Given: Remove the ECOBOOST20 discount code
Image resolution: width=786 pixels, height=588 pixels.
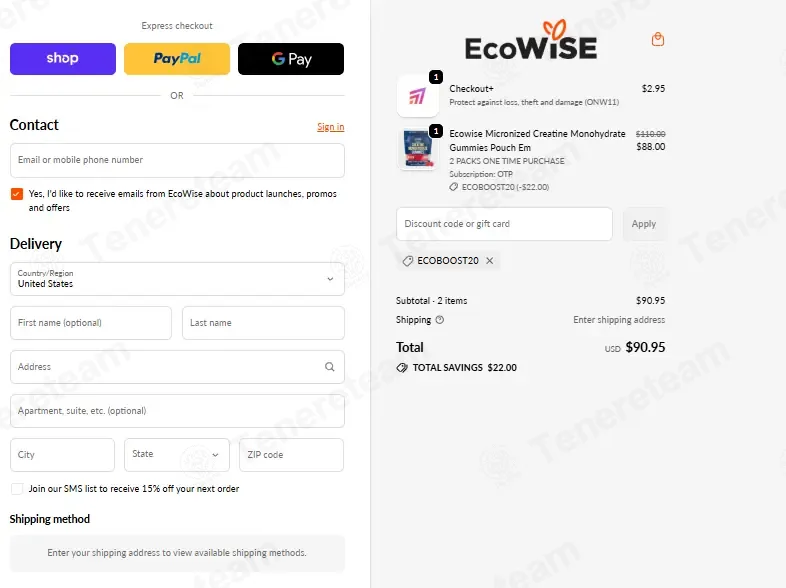Looking at the screenshot, I should (x=490, y=261).
